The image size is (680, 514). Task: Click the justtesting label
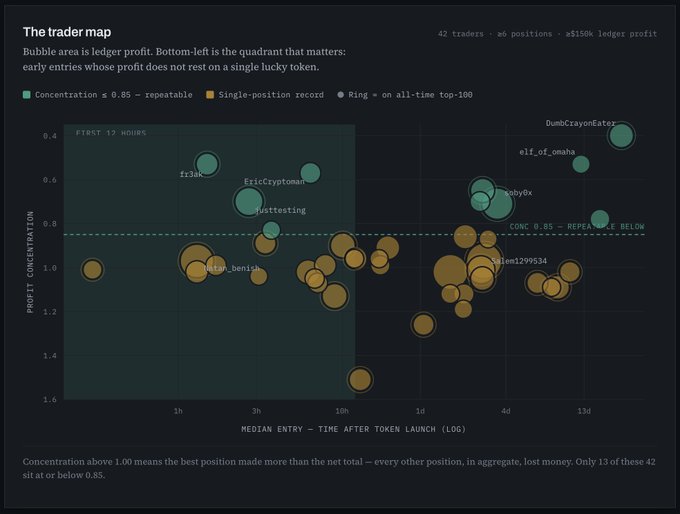click(280, 210)
